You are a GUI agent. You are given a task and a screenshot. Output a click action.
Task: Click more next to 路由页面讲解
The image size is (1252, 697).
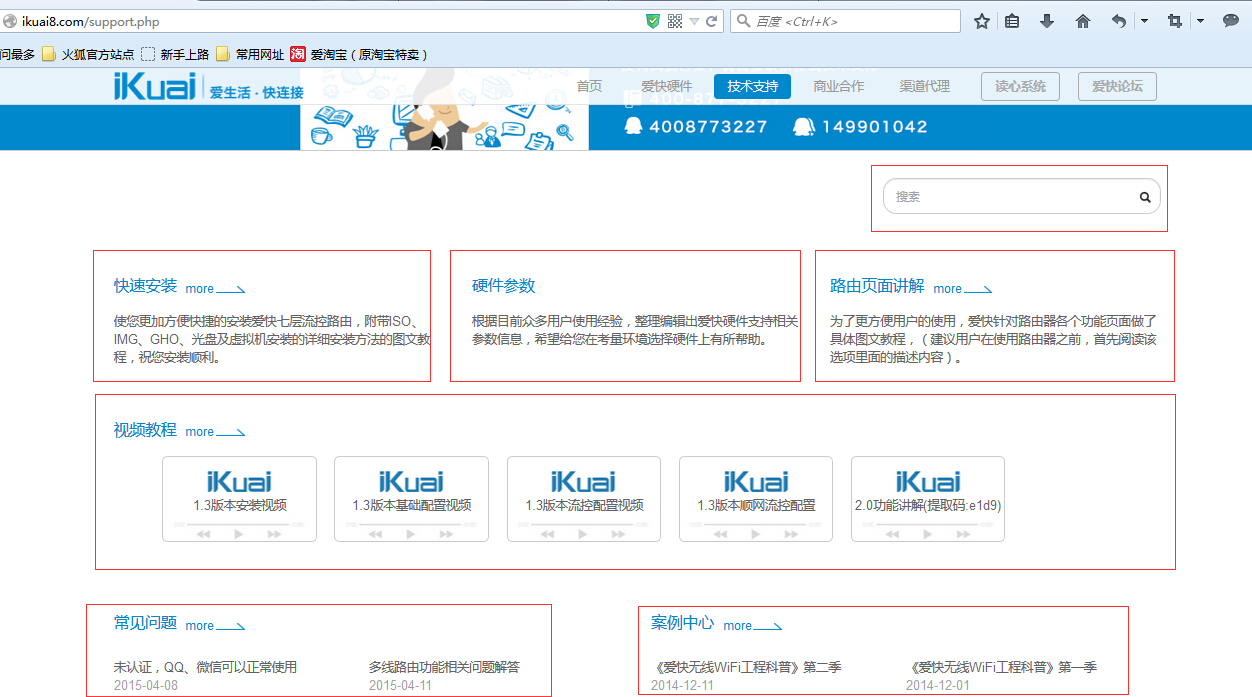(963, 289)
